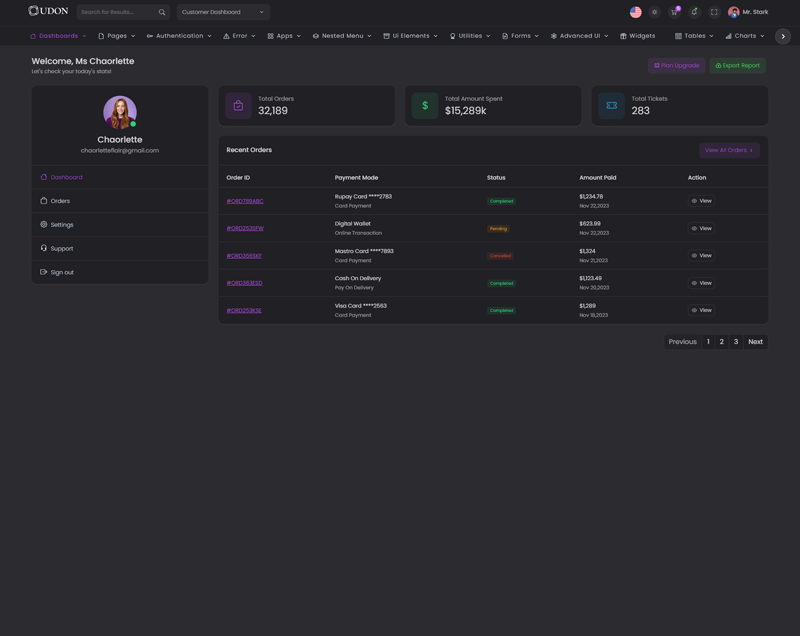Click the search magnifier icon

pos(162,12)
